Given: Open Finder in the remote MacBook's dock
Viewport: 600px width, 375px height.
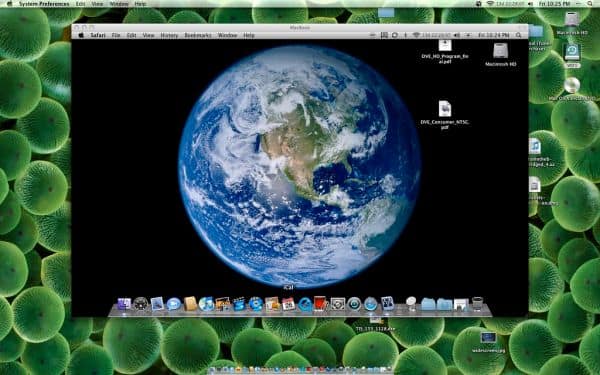Looking at the screenshot, I should 124,304.
